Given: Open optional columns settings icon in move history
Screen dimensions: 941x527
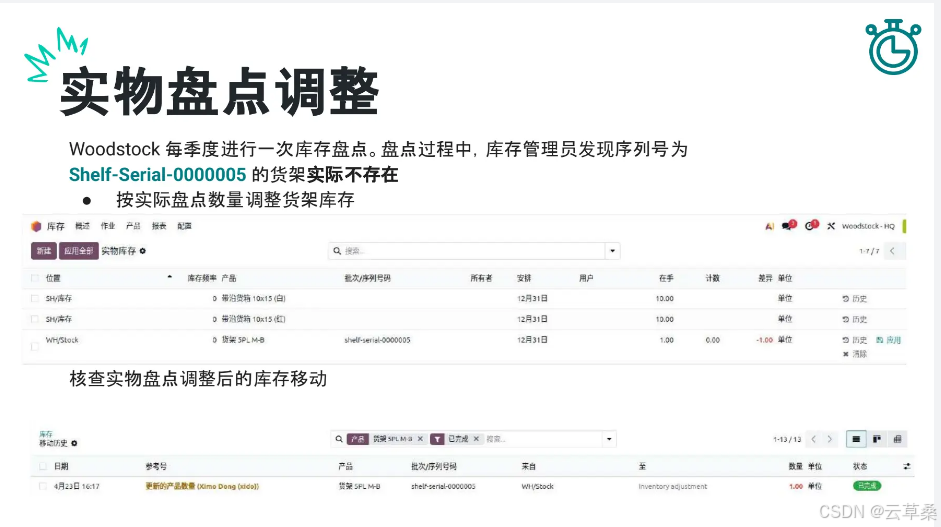Looking at the screenshot, I should [x=906, y=466].
